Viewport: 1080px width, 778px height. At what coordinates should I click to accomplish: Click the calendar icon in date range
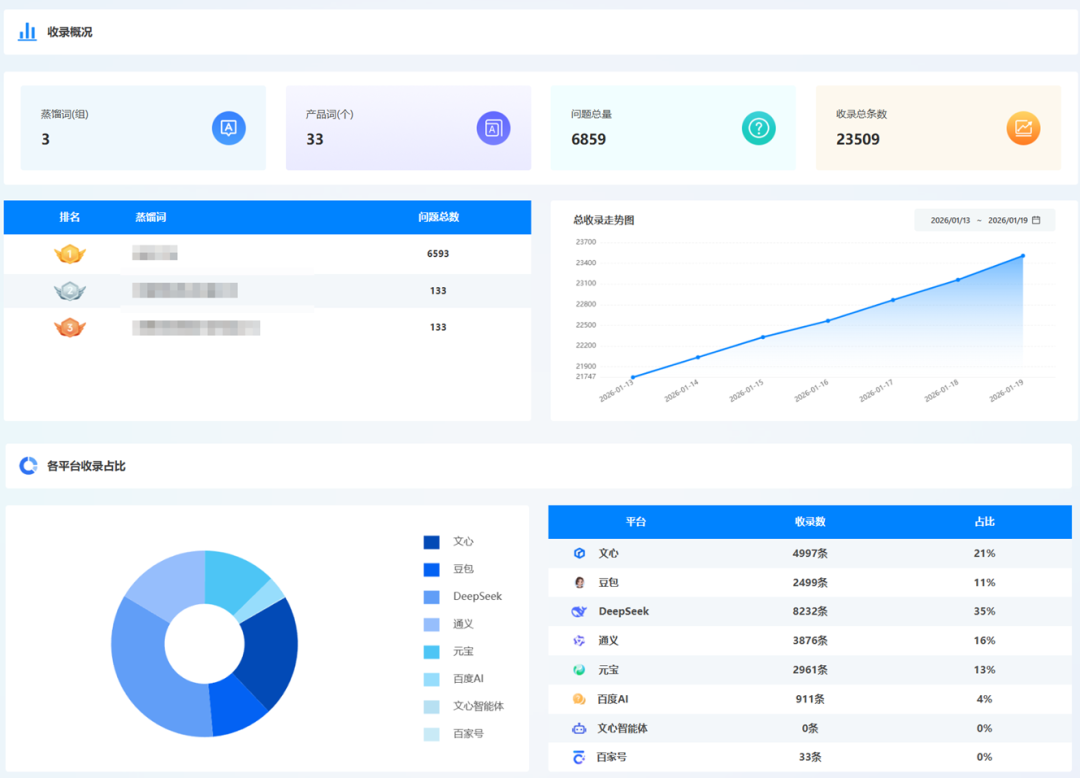(1036, 220)
